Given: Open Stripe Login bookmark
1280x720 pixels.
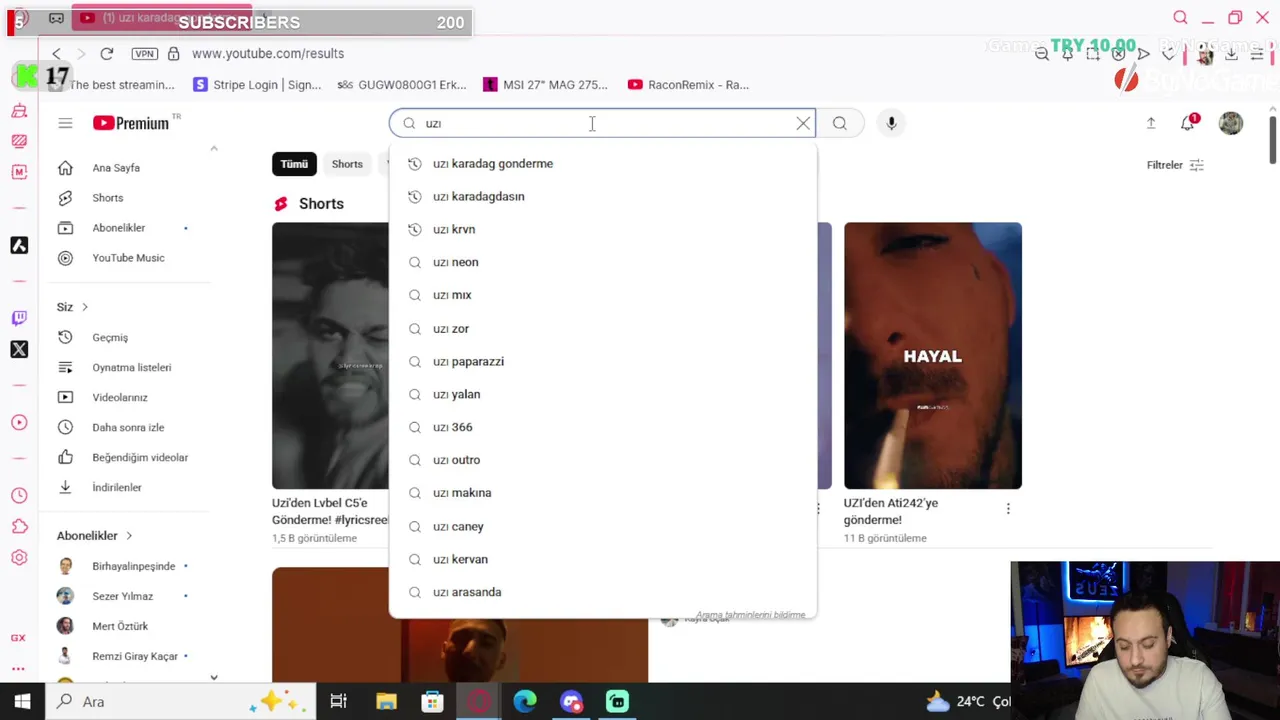Looking at the screenshot, I should pyautogui.click(x=257, y=85).
